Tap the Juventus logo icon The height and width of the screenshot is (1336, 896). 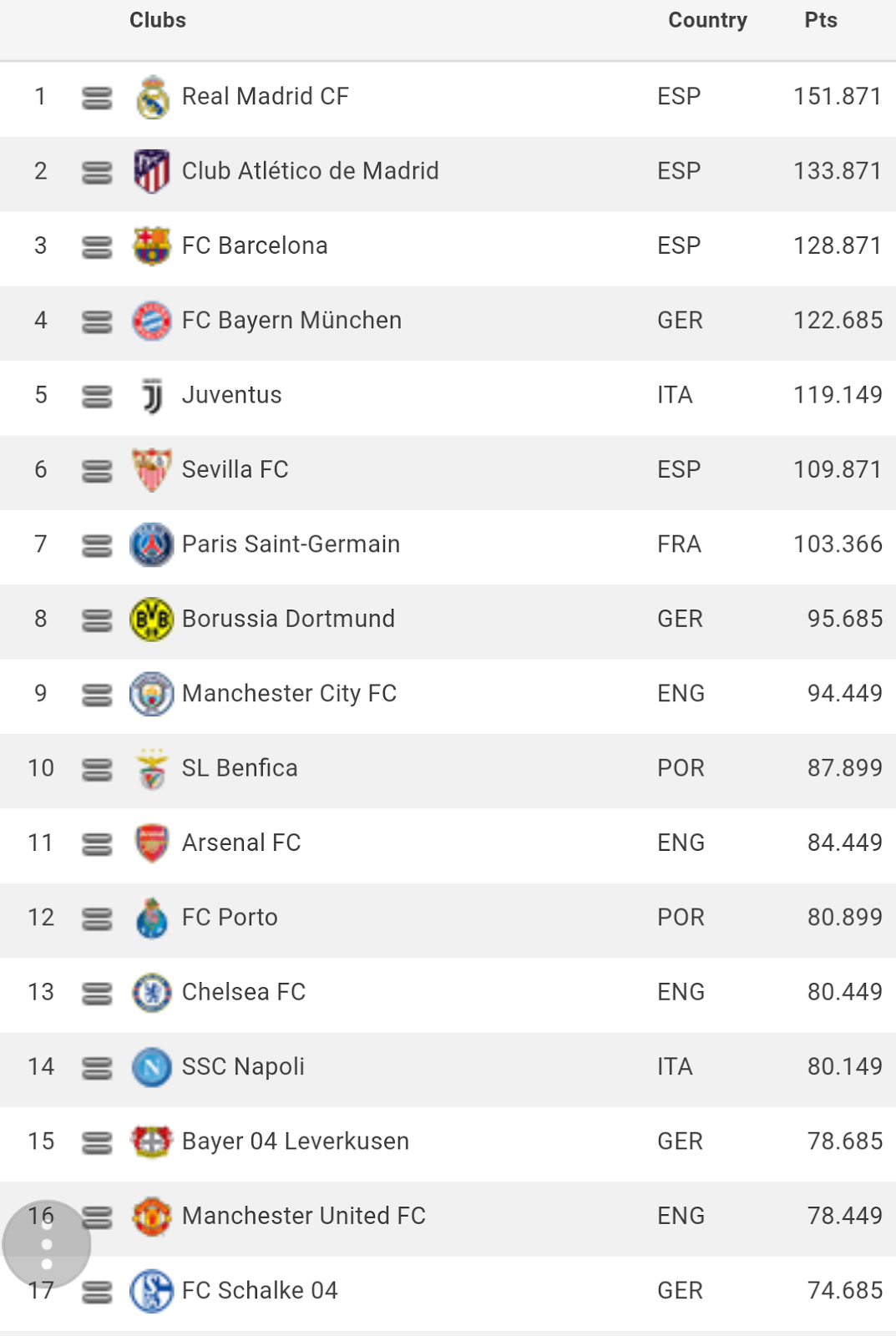pyautogui.click(x=152, y=396)
